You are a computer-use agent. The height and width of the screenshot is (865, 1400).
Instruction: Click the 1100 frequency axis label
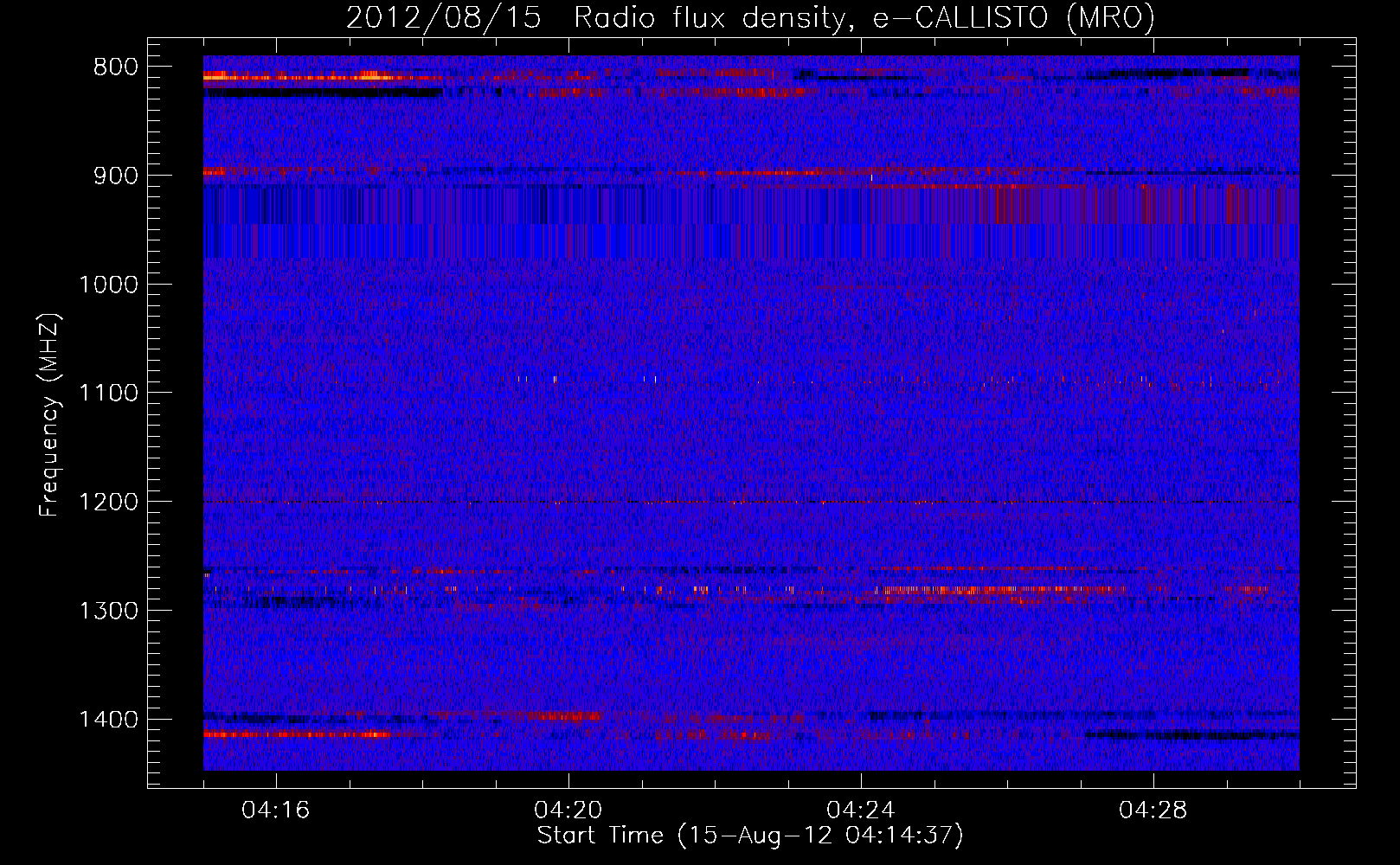108,393
